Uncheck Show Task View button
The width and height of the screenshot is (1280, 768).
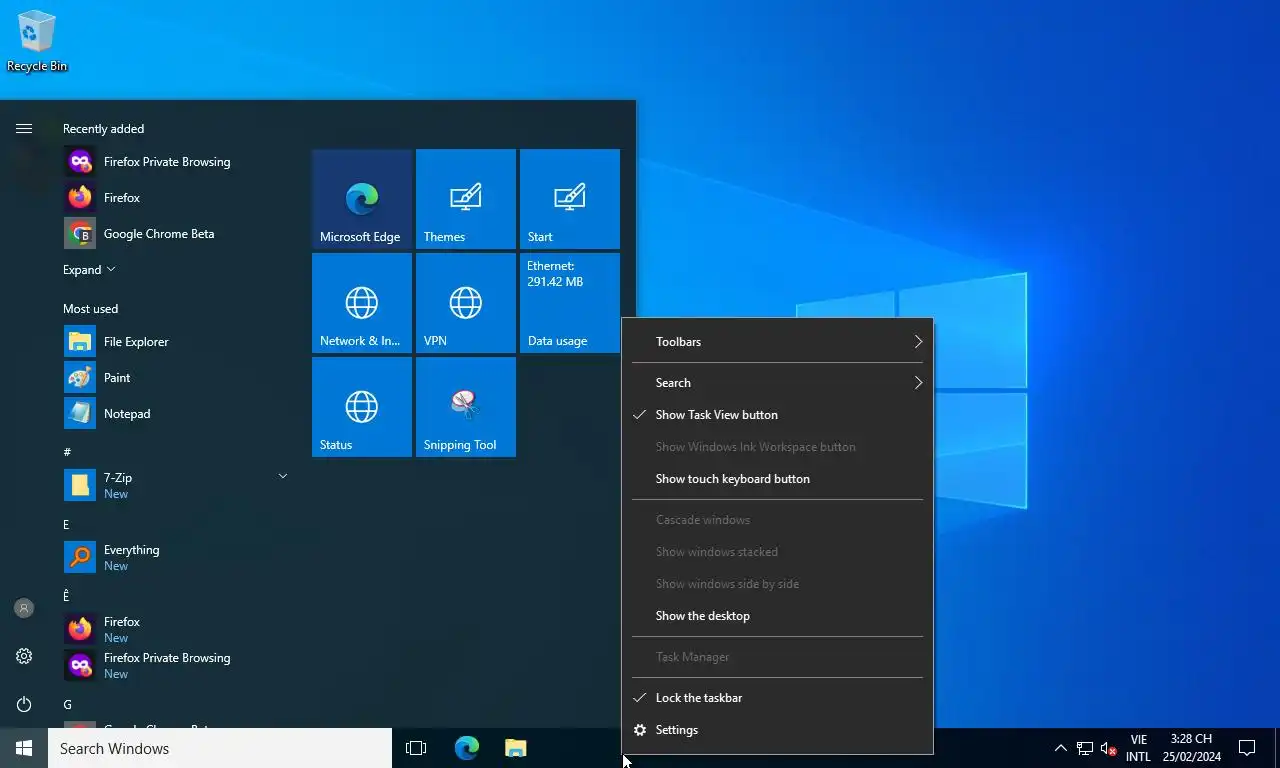click(x=777, y=415)
